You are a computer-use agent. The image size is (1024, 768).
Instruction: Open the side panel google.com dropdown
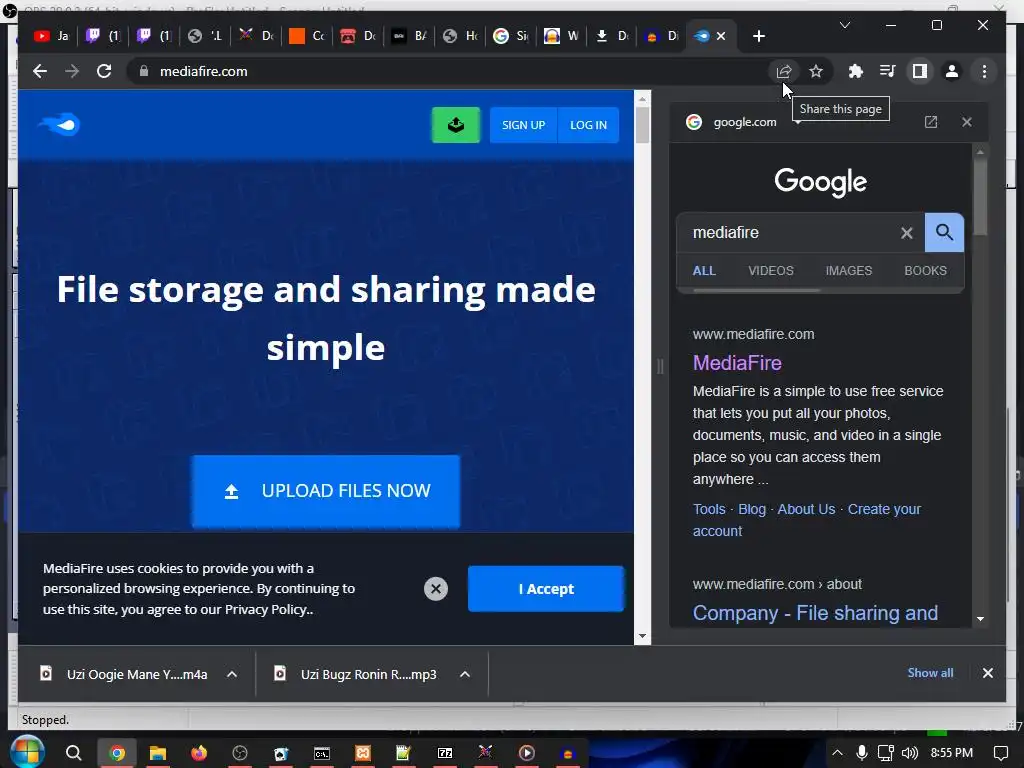tap(798, 123)
